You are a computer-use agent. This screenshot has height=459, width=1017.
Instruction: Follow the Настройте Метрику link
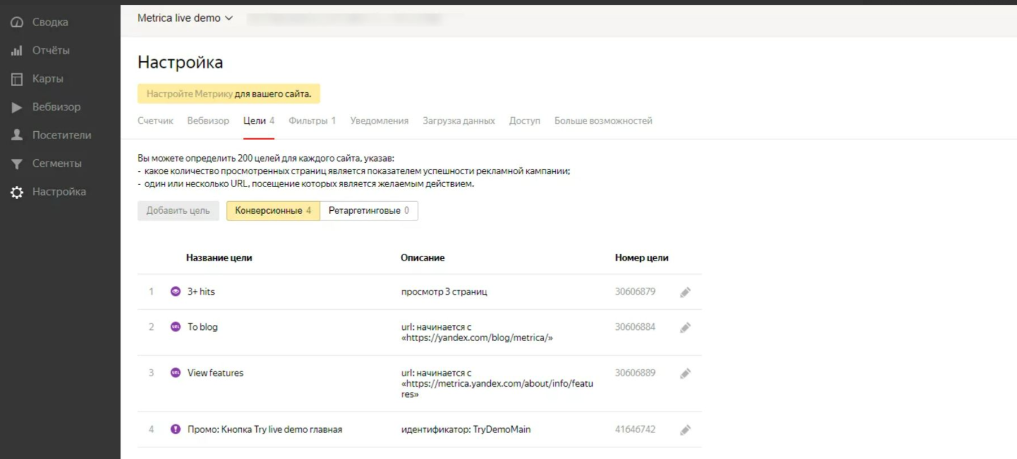189,94
